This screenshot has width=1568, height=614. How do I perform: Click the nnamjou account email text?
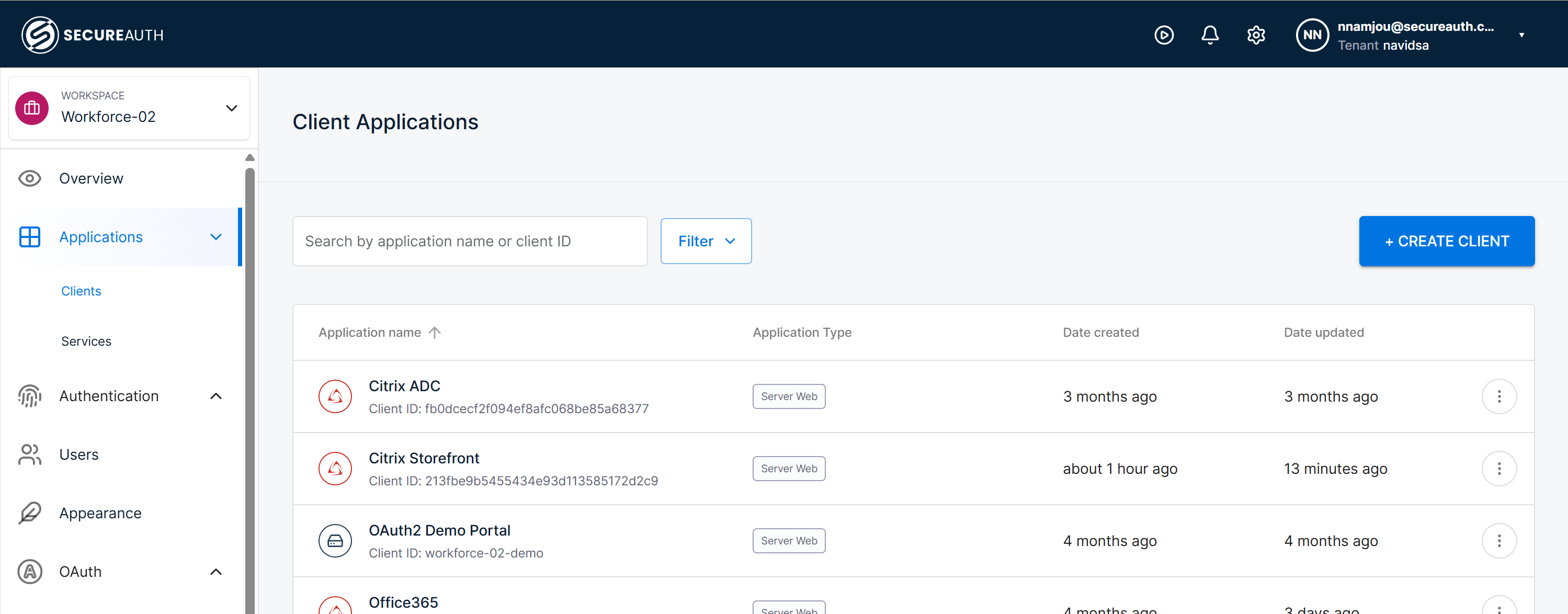(x=1415, y=26)
